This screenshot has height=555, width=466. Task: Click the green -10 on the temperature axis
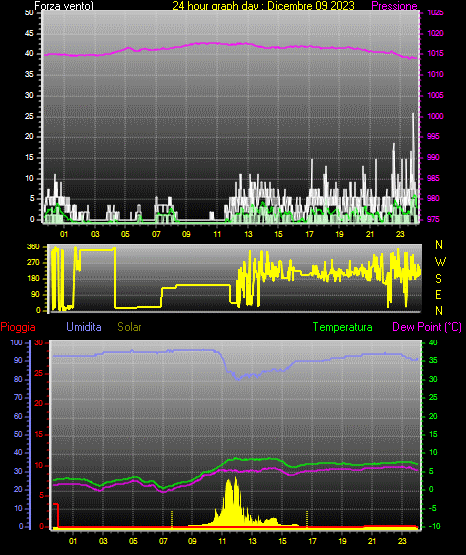click(434, 526)
